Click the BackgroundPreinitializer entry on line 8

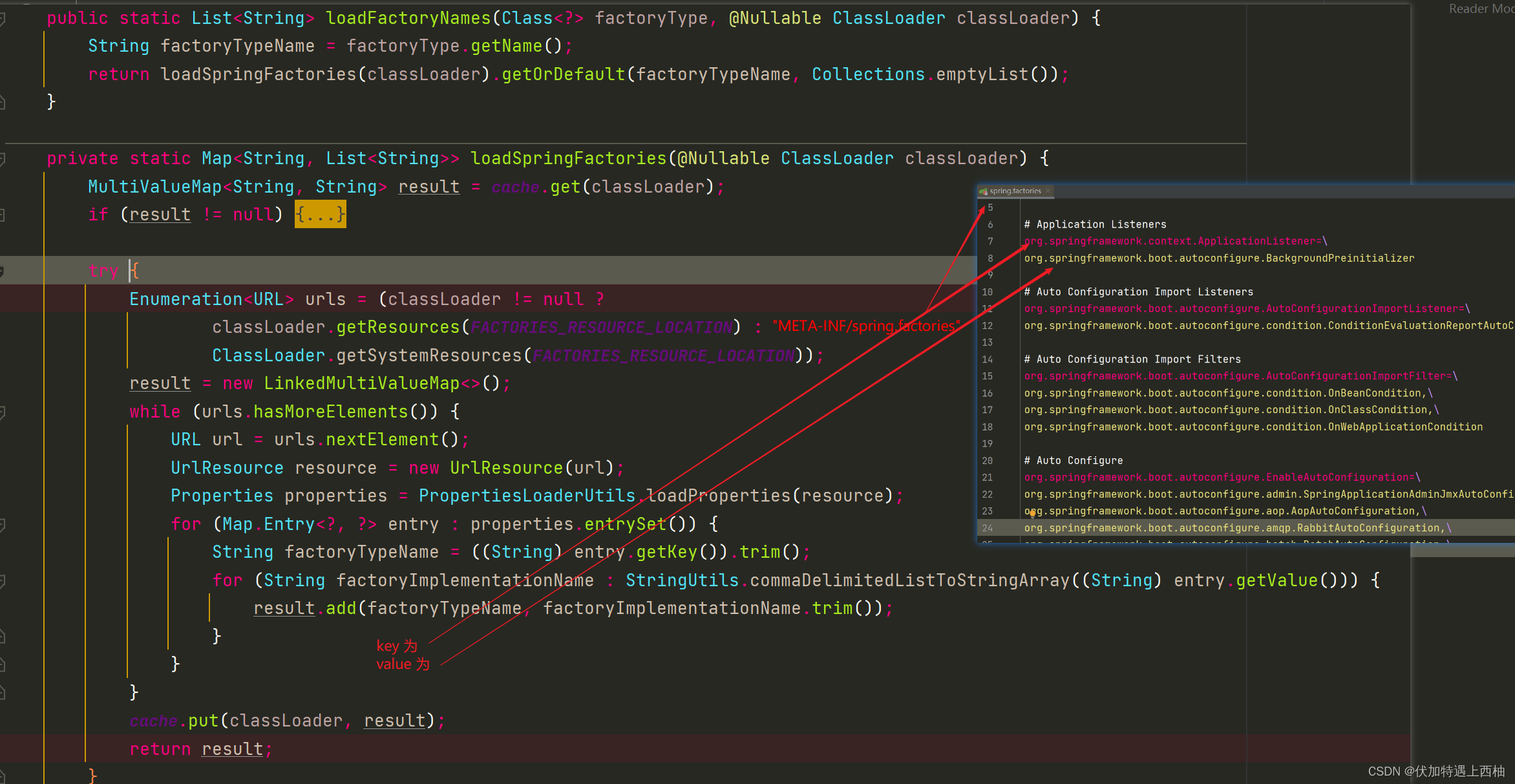[x=1219, y=258]
